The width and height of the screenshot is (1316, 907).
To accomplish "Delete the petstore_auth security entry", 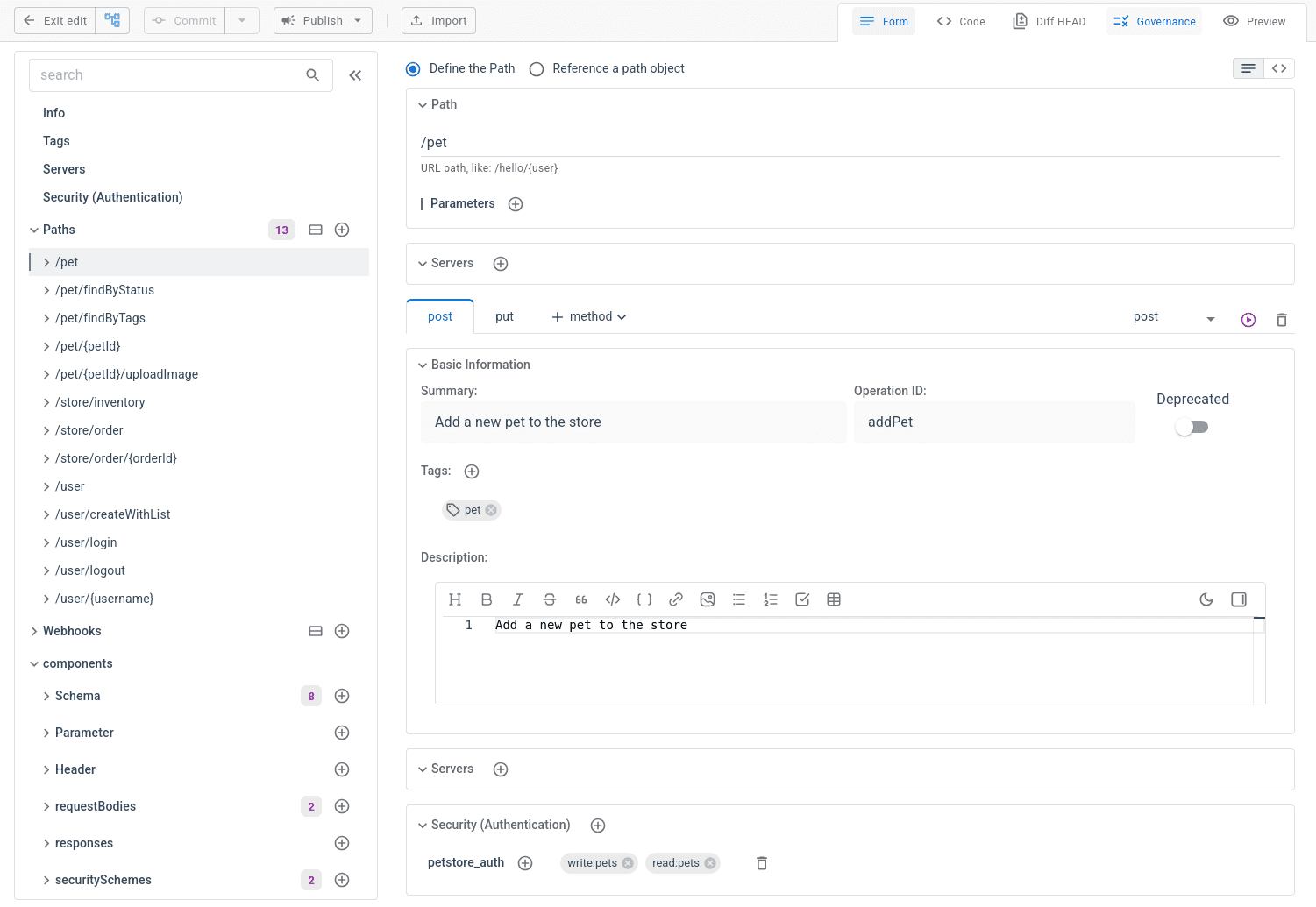I will tap(762, 863).
